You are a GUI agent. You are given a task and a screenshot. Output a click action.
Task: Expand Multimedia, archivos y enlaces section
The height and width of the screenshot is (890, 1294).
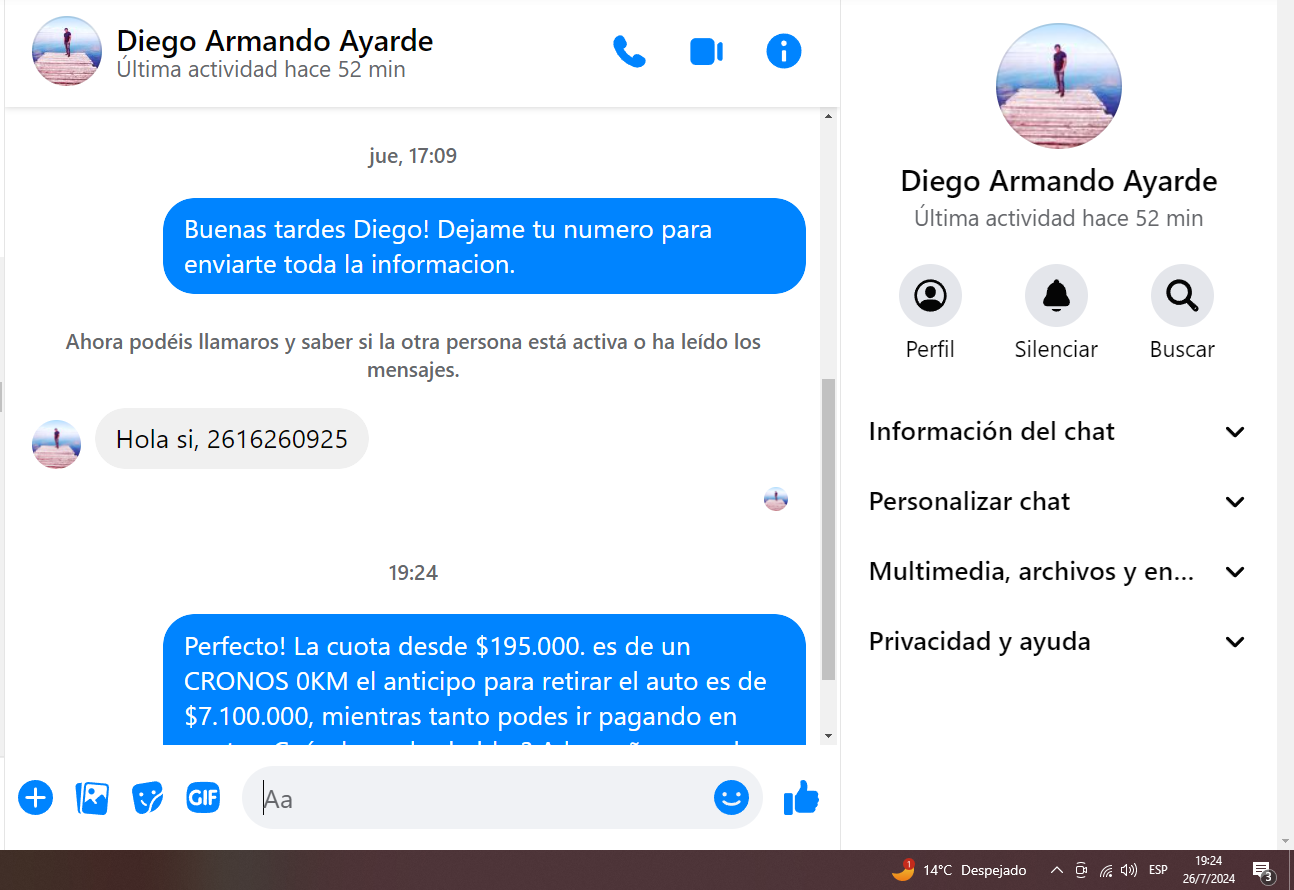pyautogui.click(x=1058, y=572)
